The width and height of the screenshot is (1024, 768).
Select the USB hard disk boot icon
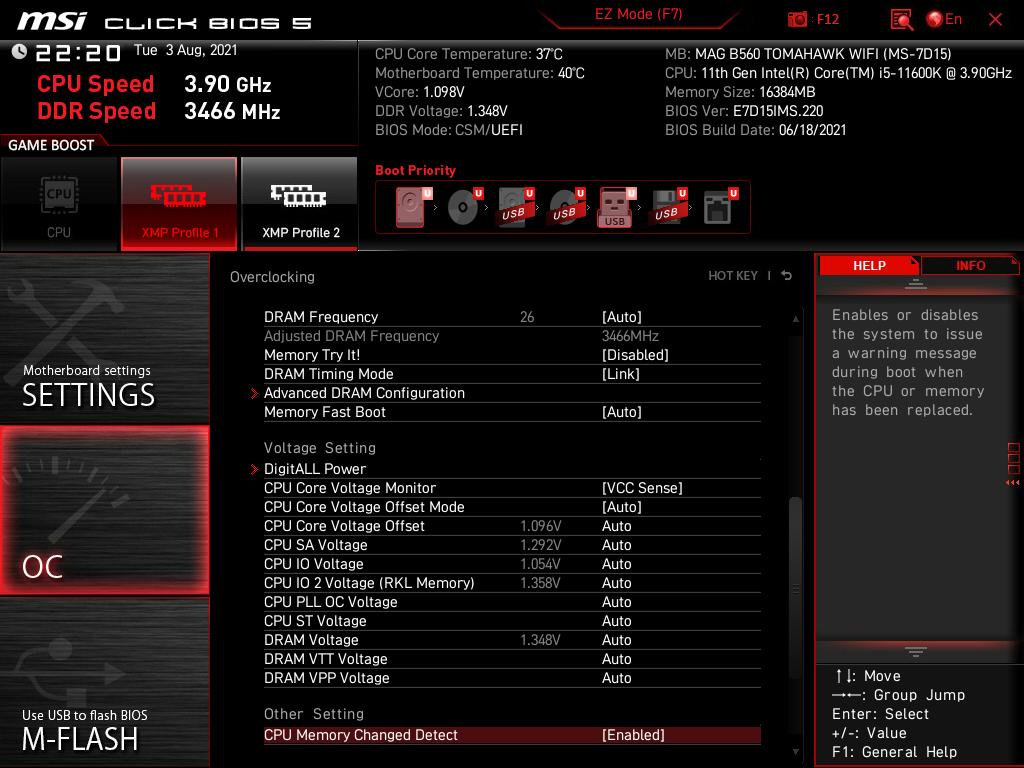pos(516,207)
